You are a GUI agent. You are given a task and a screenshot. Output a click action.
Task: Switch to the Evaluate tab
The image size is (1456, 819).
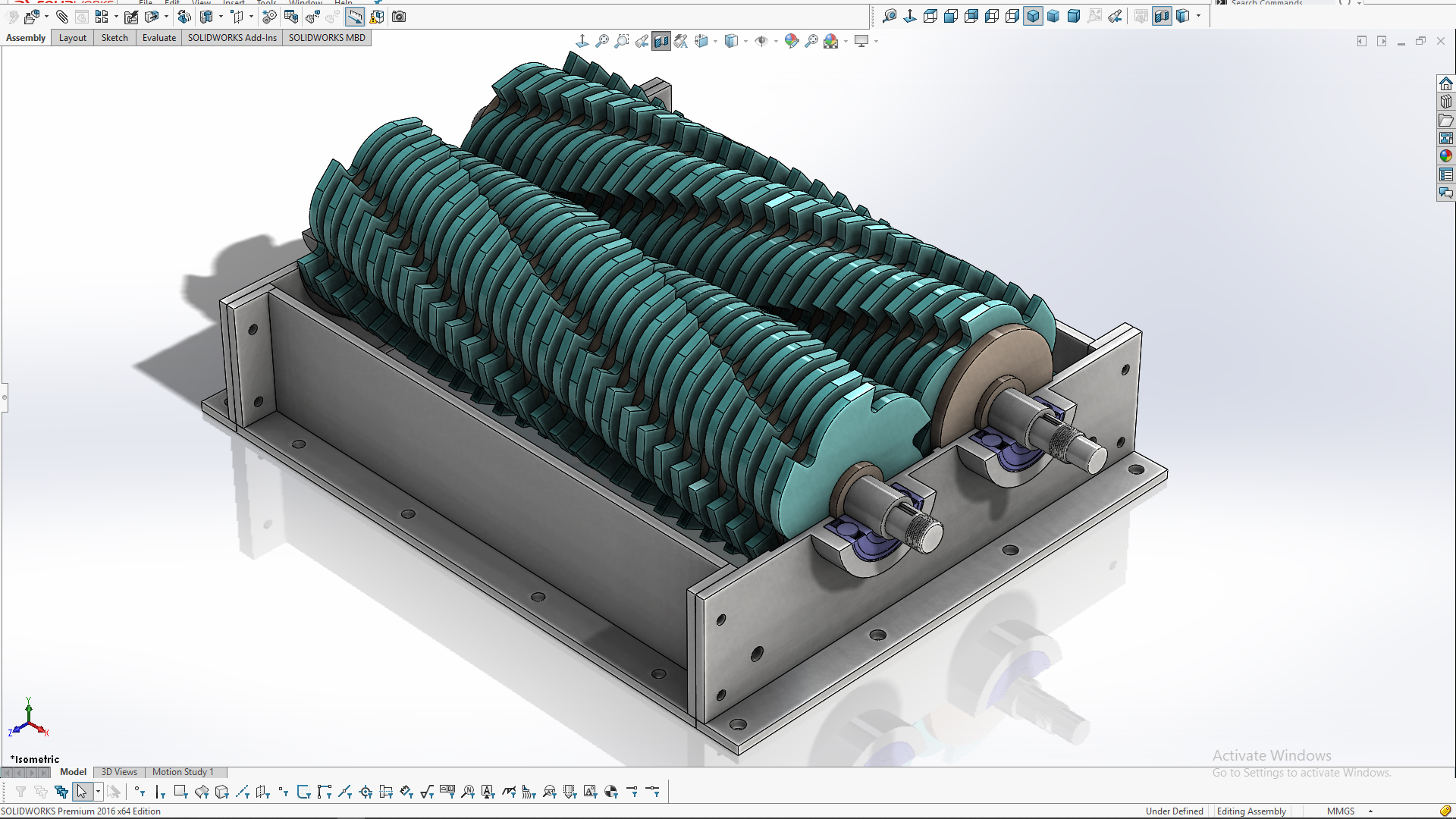pyautogui.click(x=159, y=38)
